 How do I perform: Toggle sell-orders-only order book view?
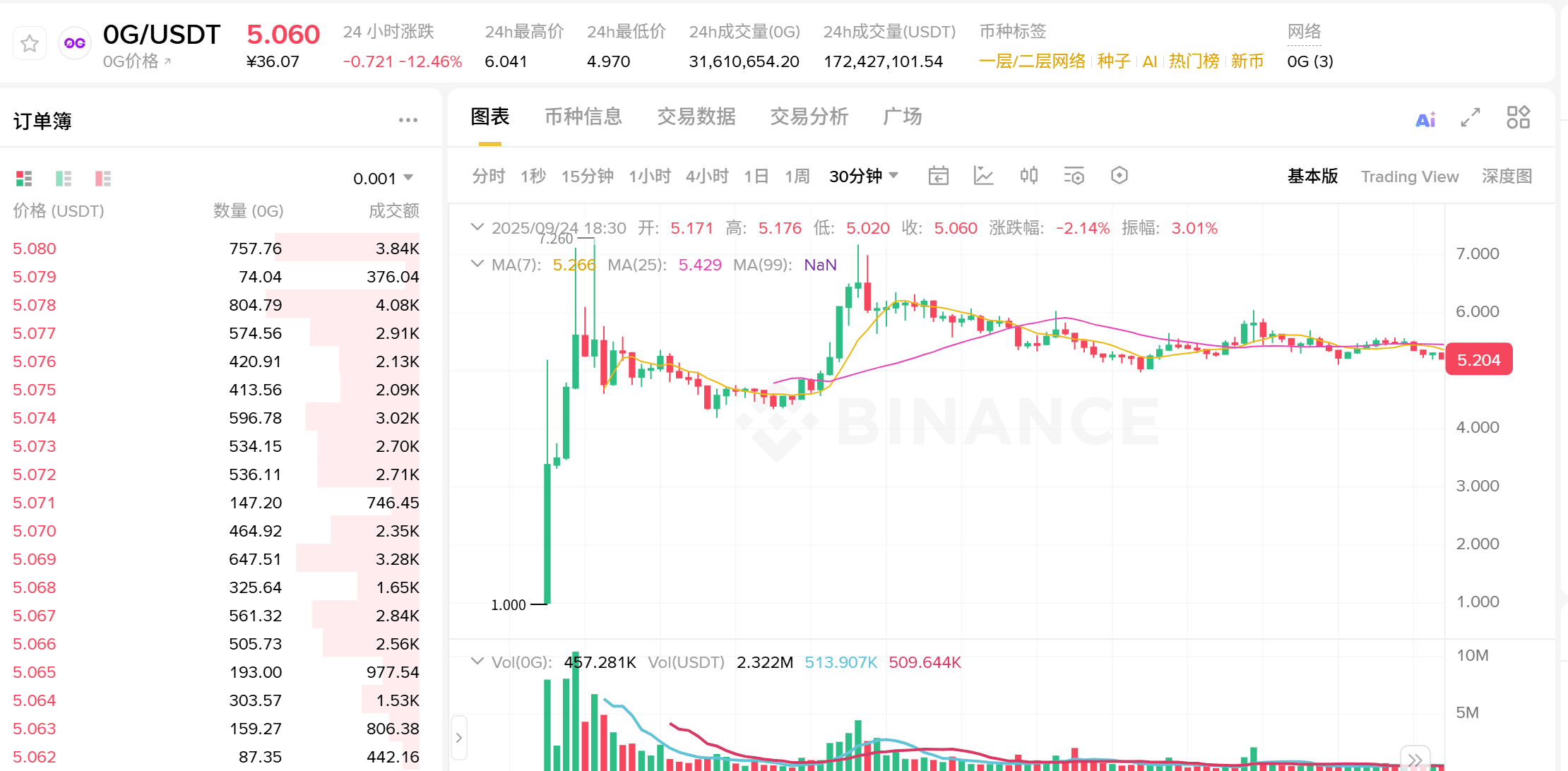pos(102,178)
